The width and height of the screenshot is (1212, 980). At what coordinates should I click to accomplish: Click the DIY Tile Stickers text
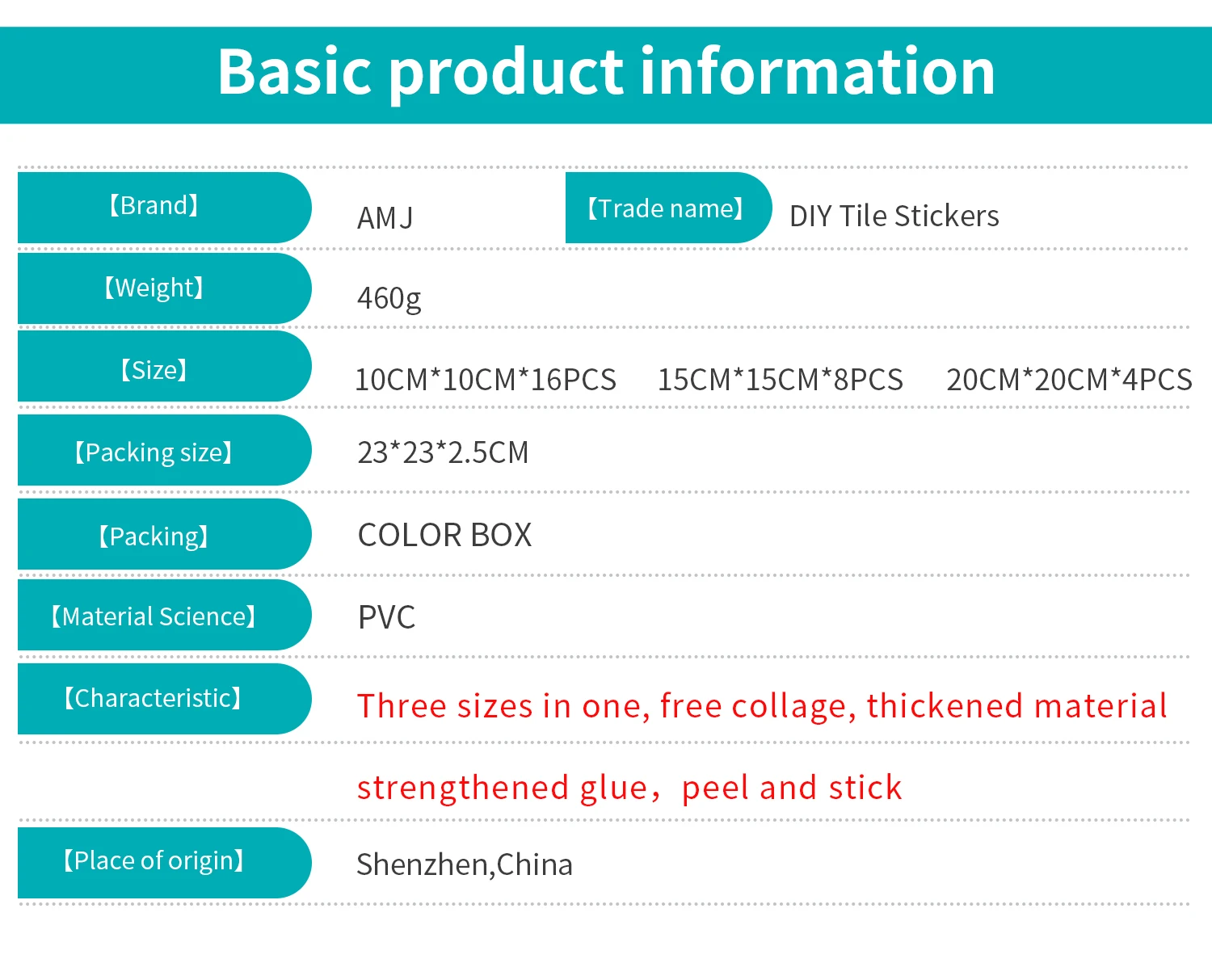click(x=894, y=216)
